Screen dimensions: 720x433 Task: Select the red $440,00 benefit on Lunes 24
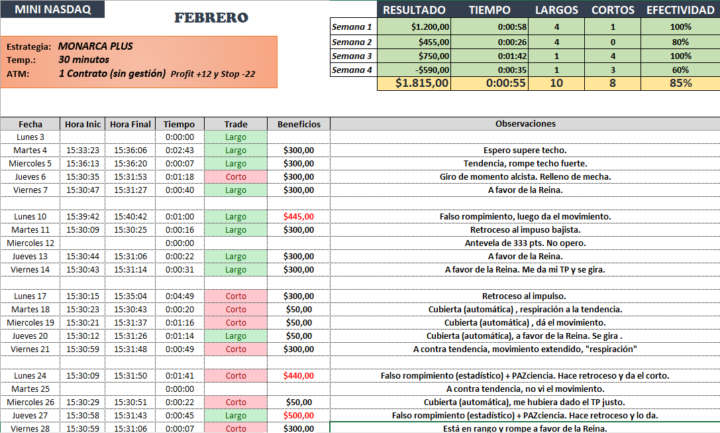(299, 376)
